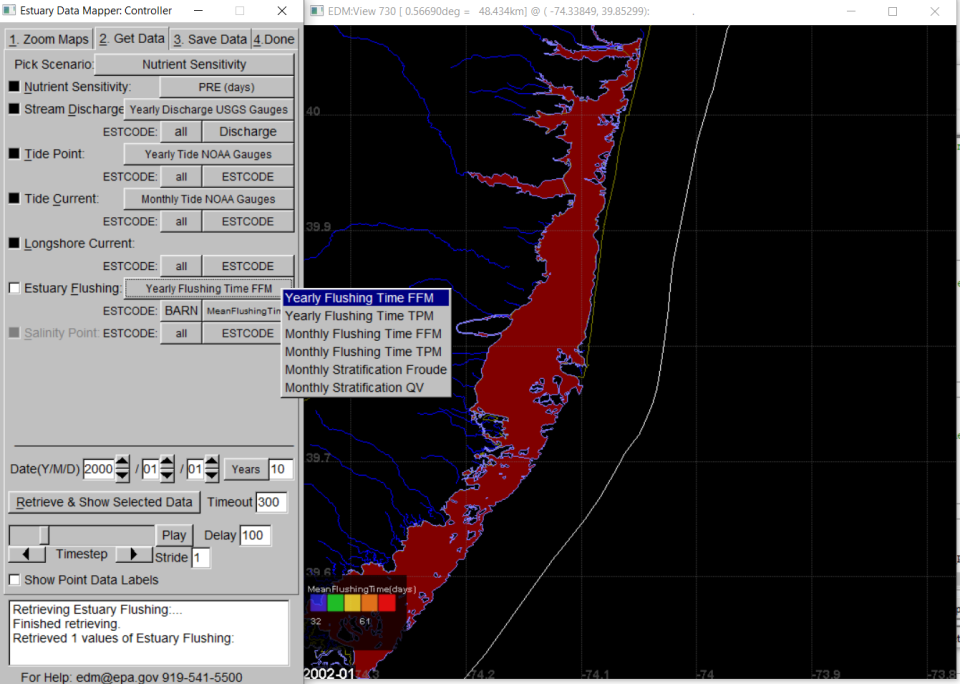Increase the year with up arrow
This screenshot has height=684, width=960.
click(122, 462)
